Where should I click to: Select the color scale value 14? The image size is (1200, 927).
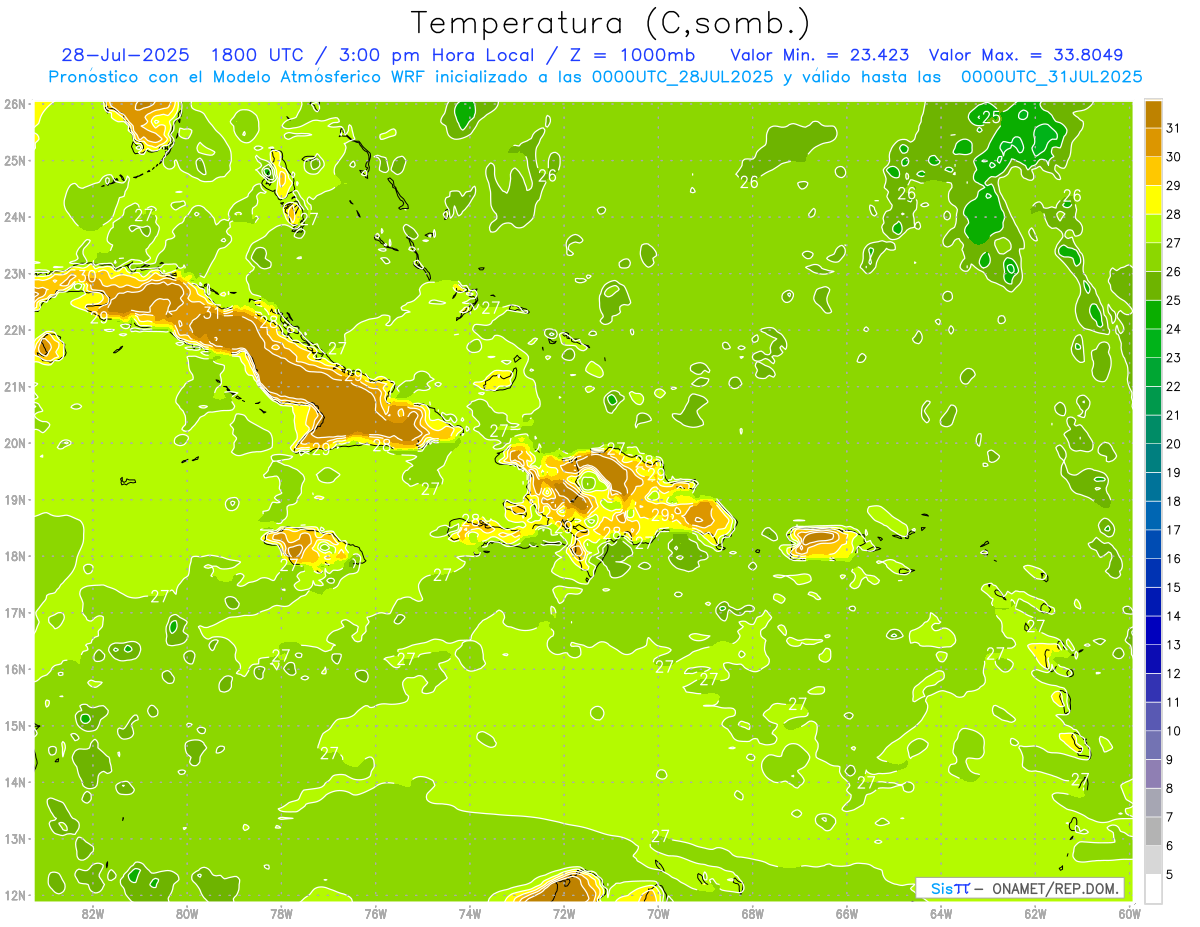1173,616
